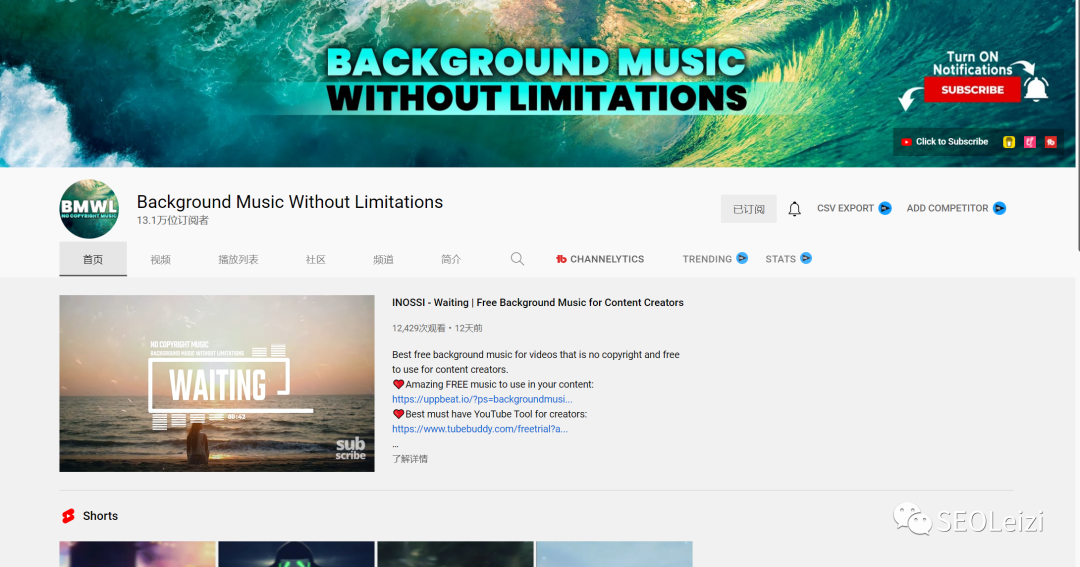Open the second Shorts thumbnail with green mask

(296, 554)
